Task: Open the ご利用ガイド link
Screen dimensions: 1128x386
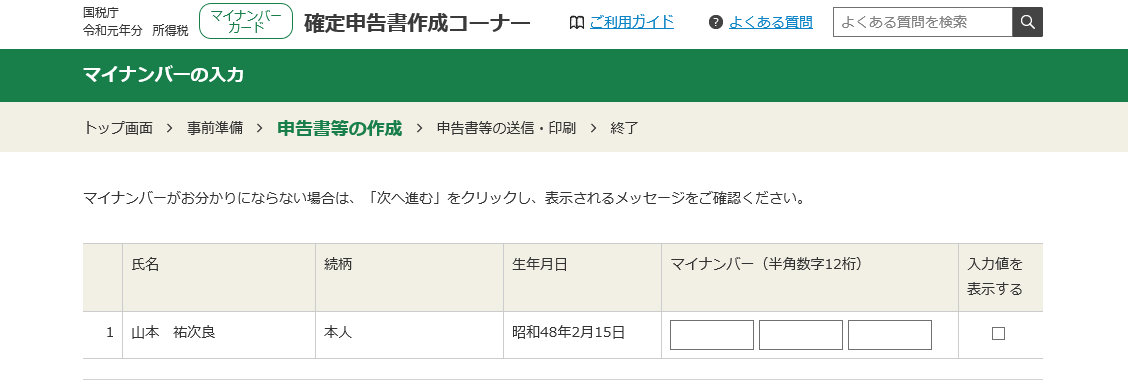Action: (x=632, y=22)
